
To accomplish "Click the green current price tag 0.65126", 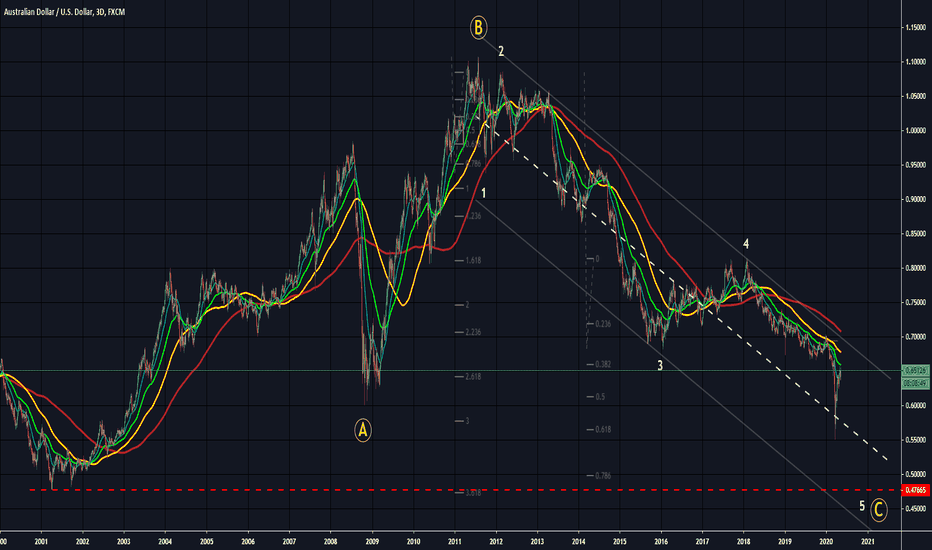I will click(915, 370).
